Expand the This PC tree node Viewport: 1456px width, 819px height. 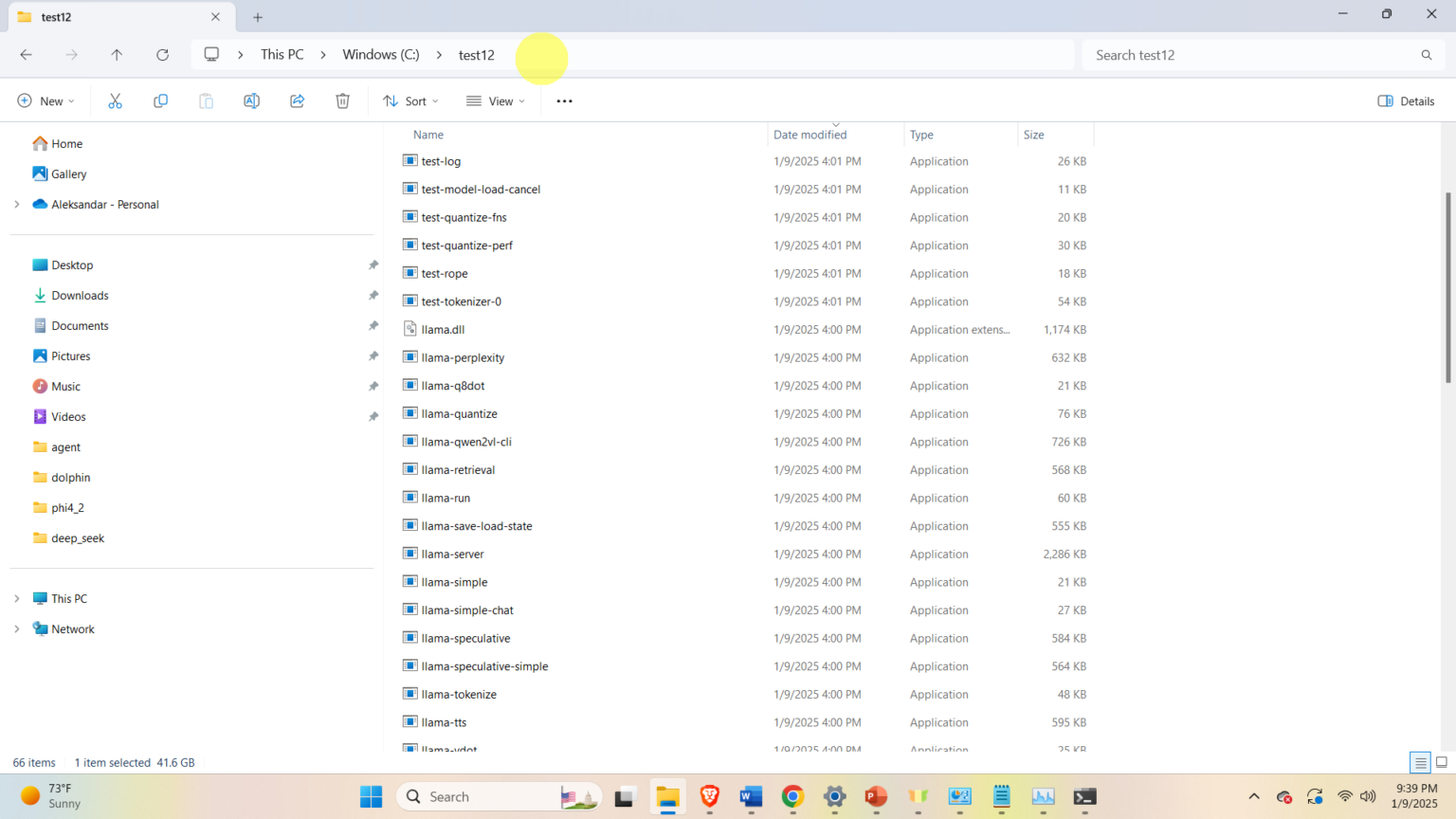[16, 598]
